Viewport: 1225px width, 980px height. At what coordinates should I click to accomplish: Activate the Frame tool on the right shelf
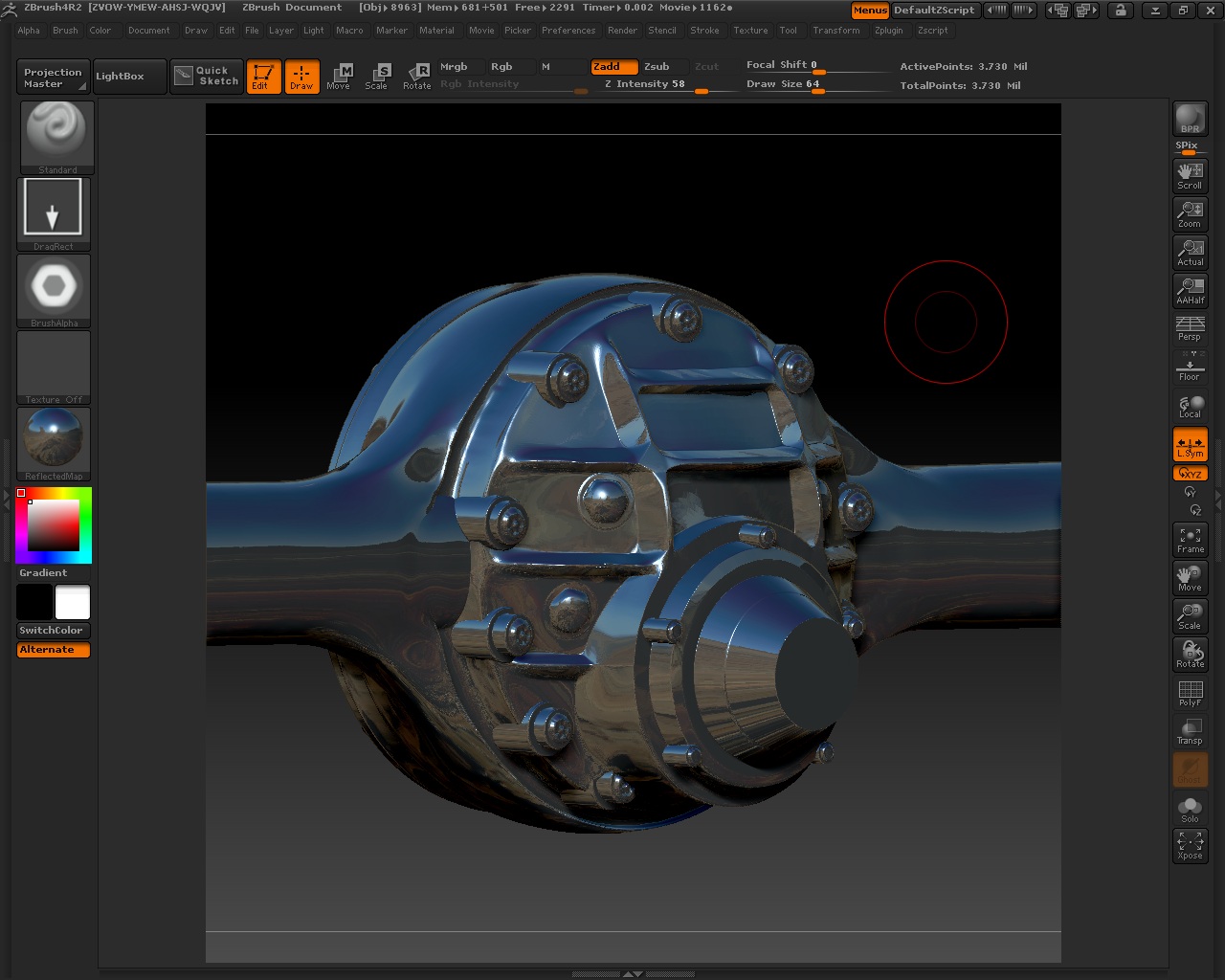point(1190,539)
